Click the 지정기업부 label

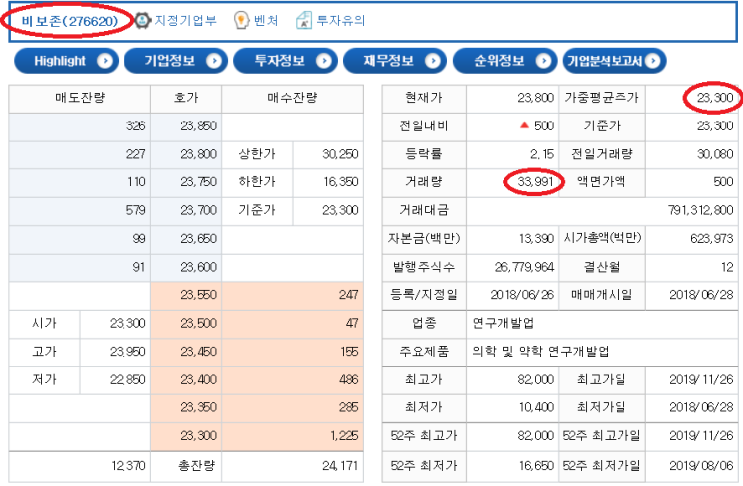click(x=185, y=20)
